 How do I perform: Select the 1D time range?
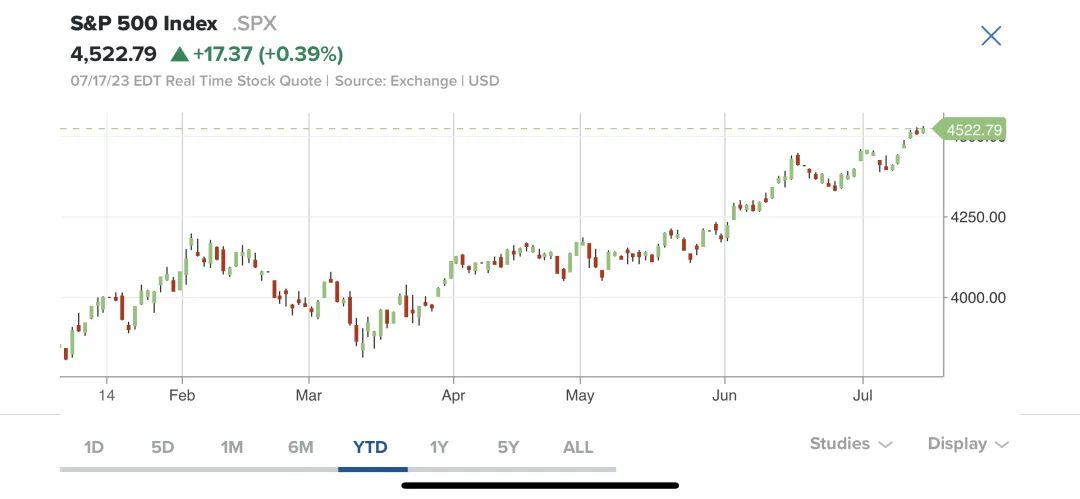pos(94,447)
